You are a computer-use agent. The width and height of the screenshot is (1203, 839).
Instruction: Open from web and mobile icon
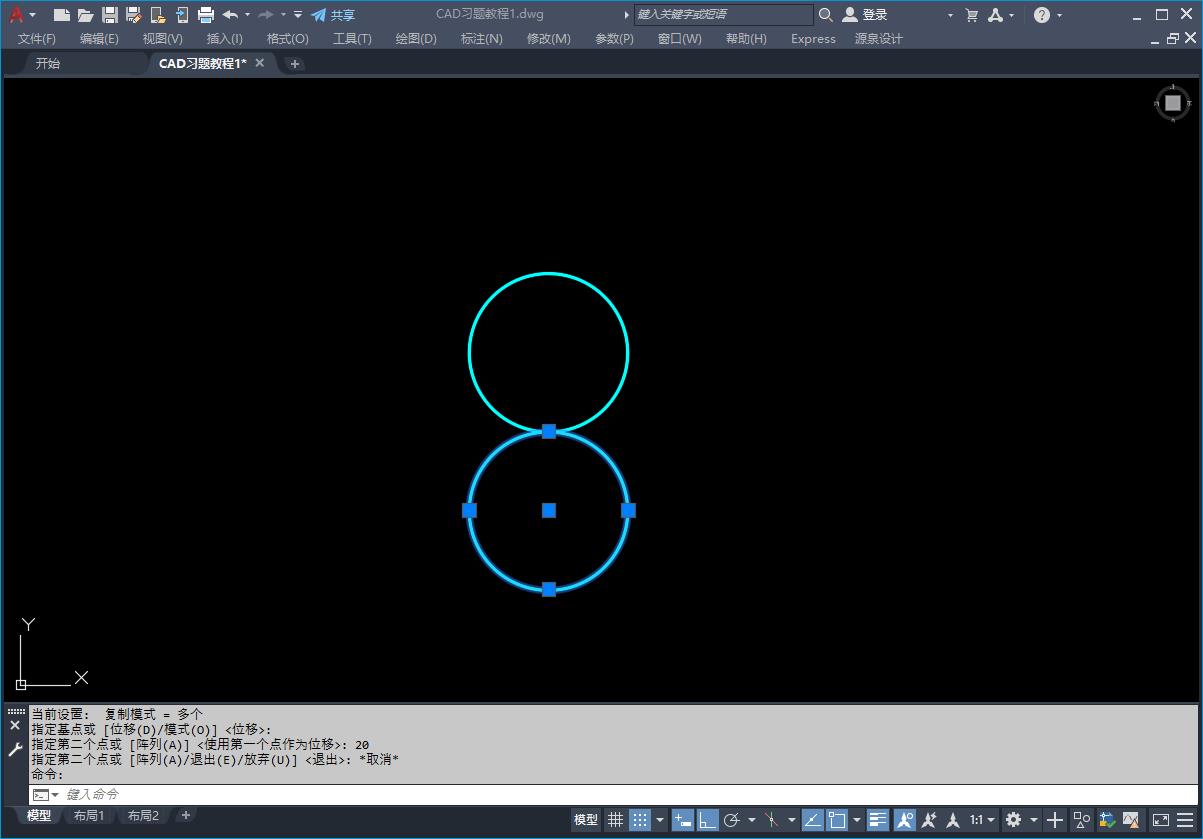[x=158, y=15]
